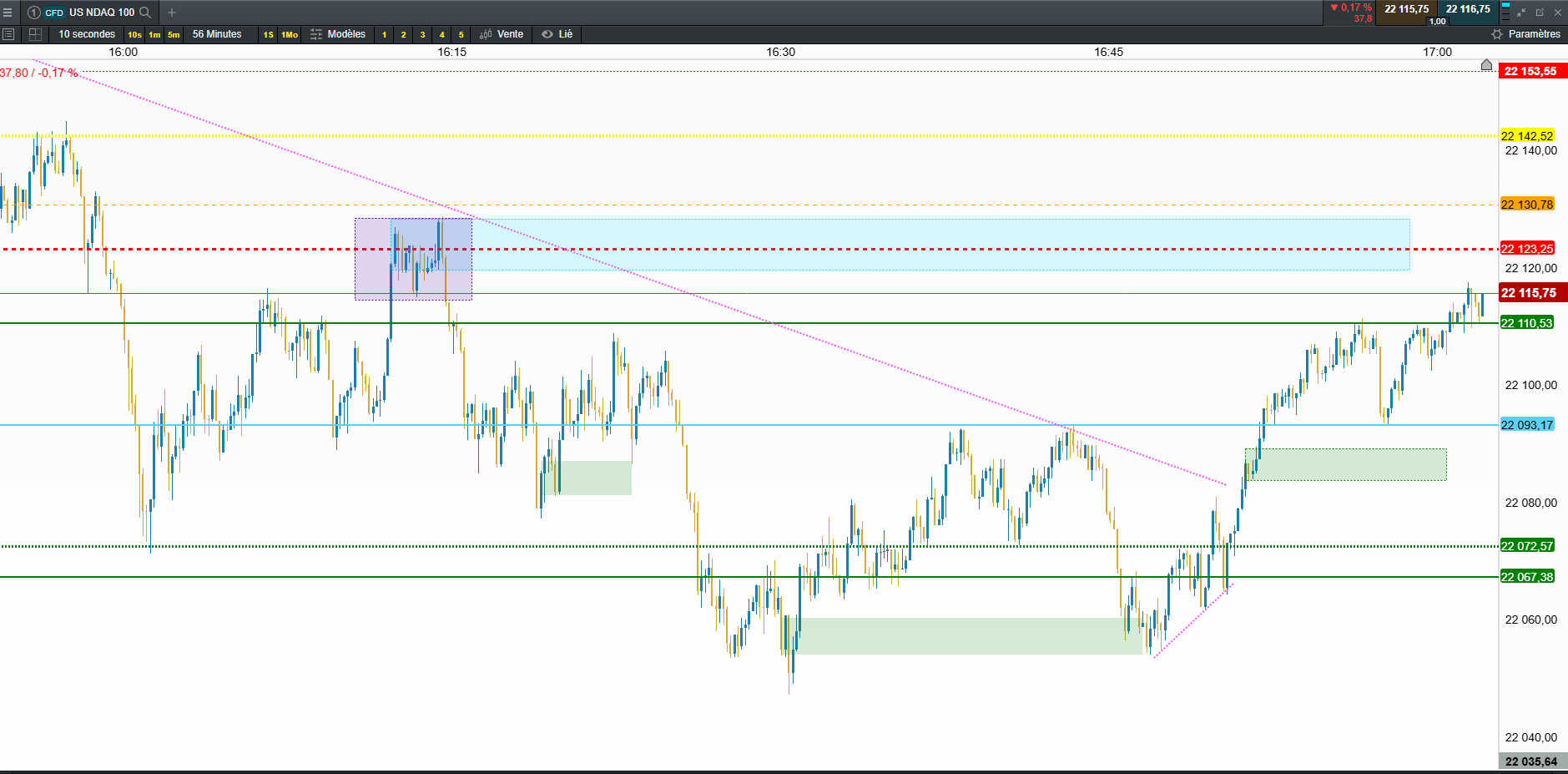
Task: Click the yellow 22 142,52 price label
Action: [1527, 136]
